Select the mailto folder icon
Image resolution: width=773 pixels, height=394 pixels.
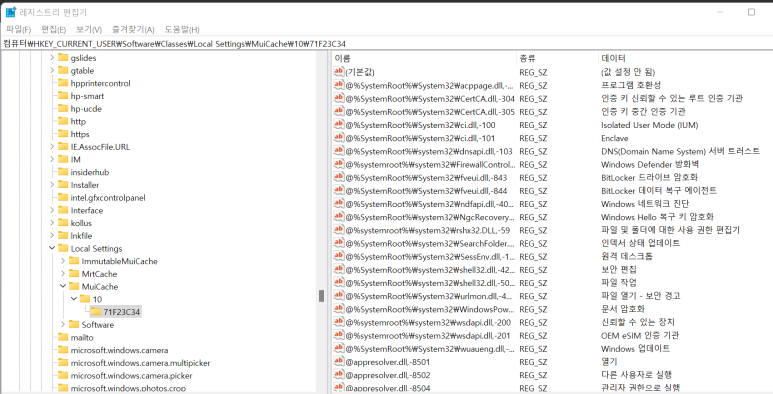pos(63,337)
